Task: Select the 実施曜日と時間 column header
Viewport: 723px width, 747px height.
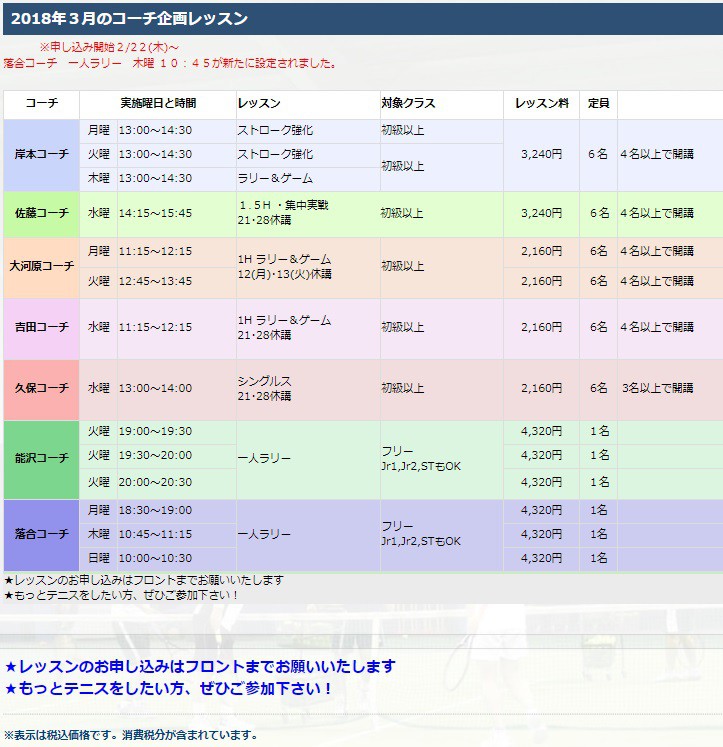Action: (x=157, y=104)
